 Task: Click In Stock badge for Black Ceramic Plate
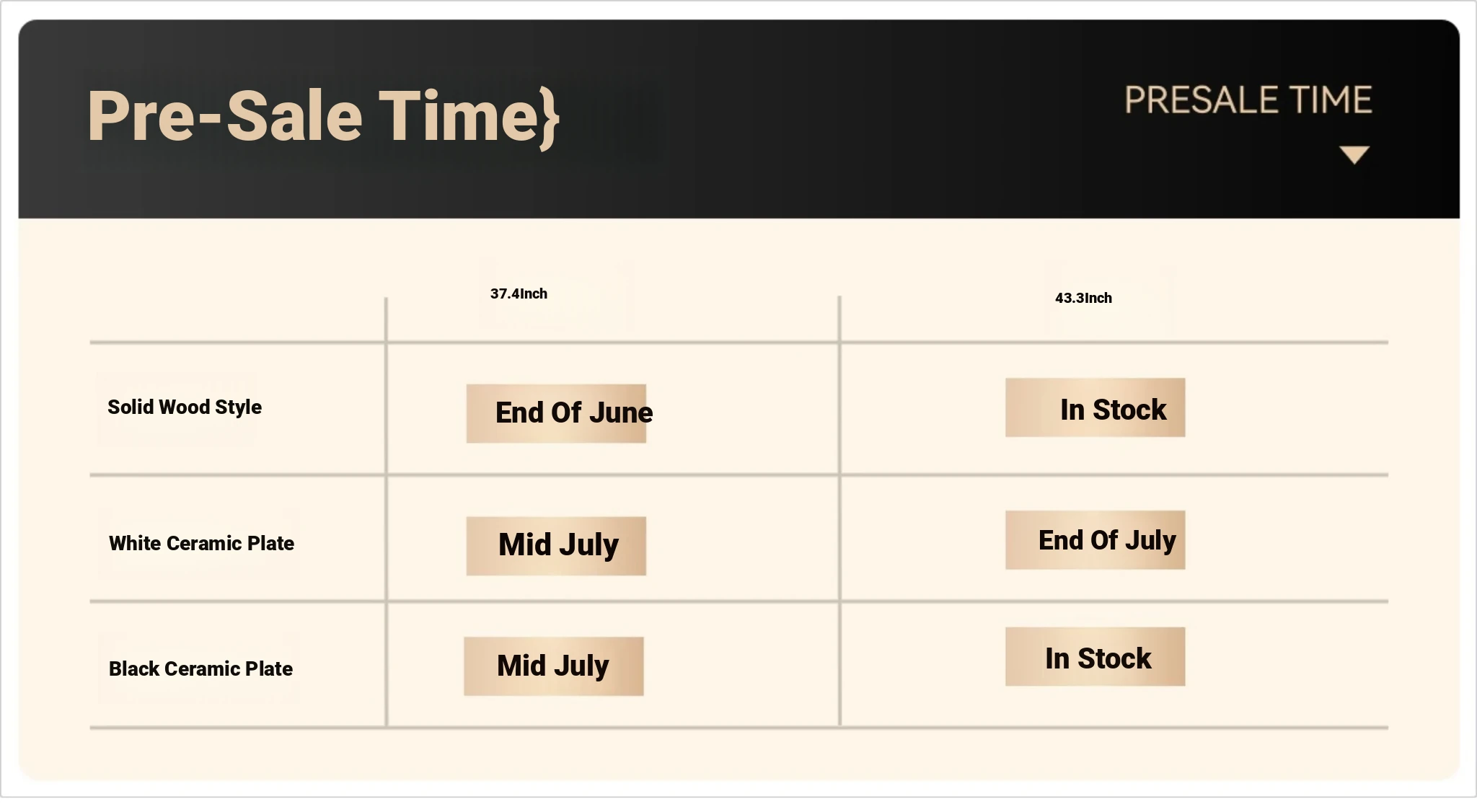1095,656
